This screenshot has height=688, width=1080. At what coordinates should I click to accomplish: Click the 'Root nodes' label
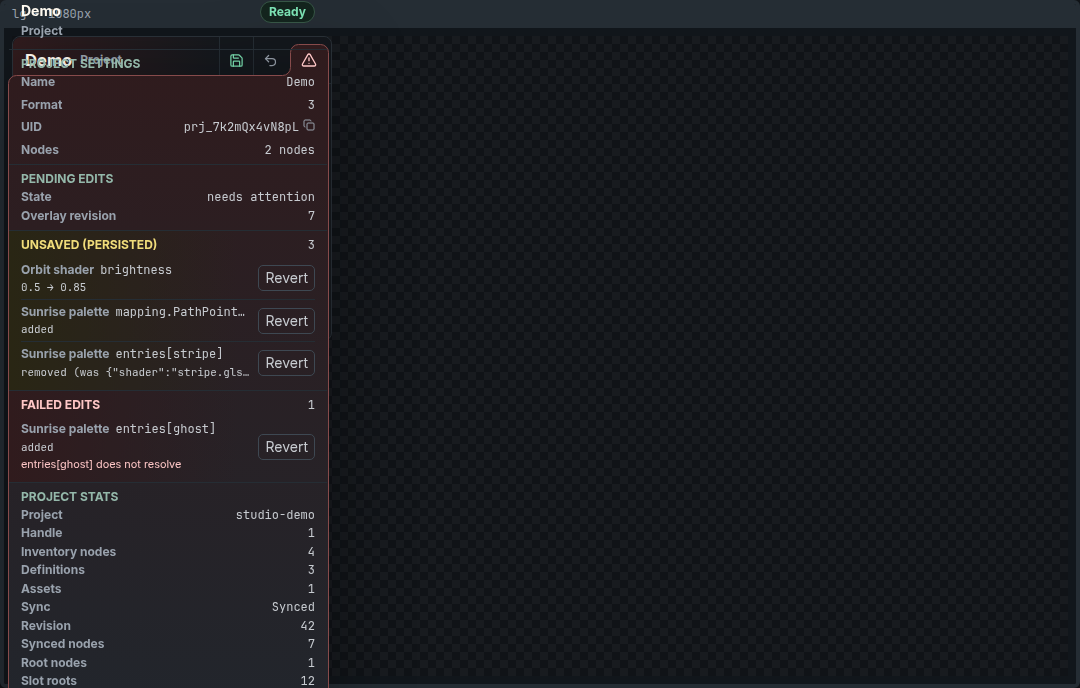54,663
